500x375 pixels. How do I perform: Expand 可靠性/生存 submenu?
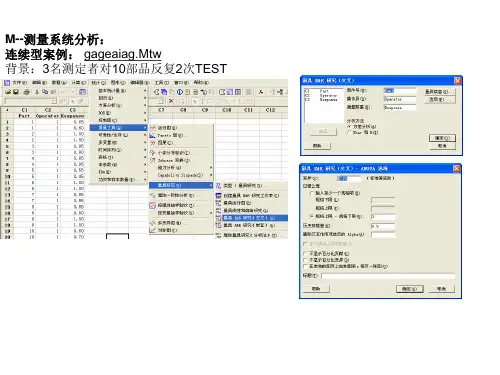pyautogui.click(x=119, y=135)
